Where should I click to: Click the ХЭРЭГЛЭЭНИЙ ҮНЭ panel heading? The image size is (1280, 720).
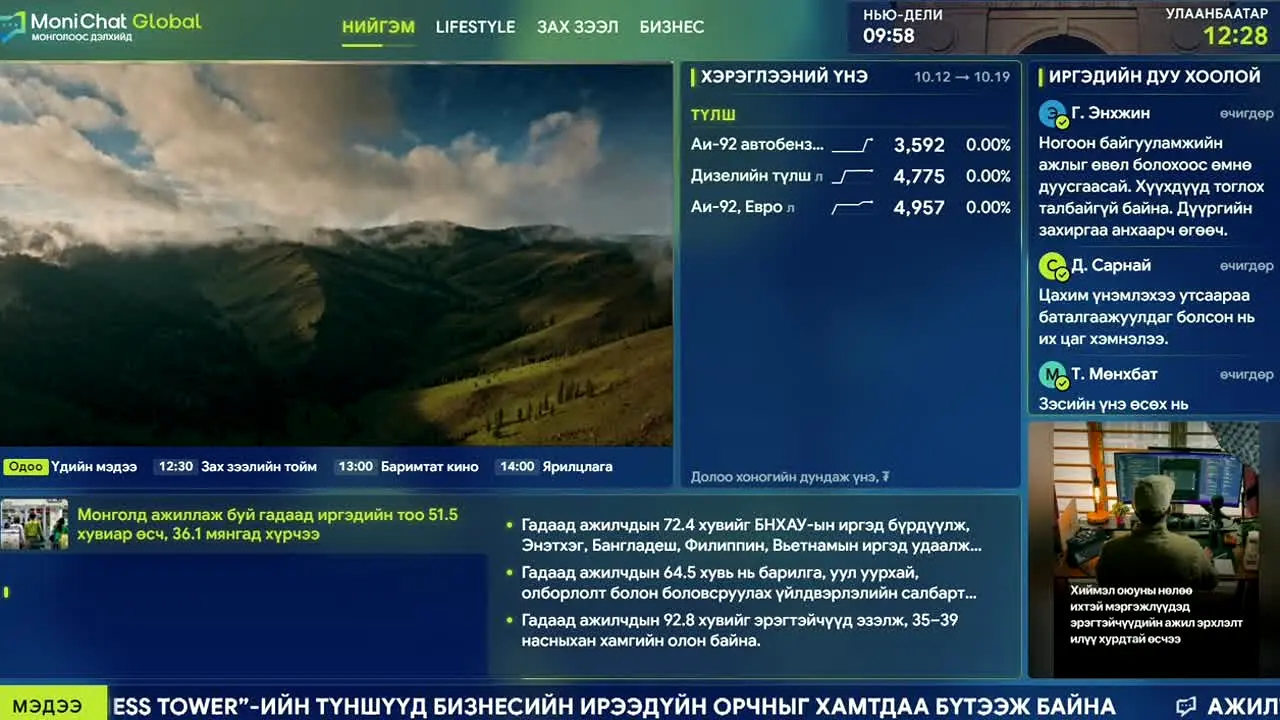(784, 77)
